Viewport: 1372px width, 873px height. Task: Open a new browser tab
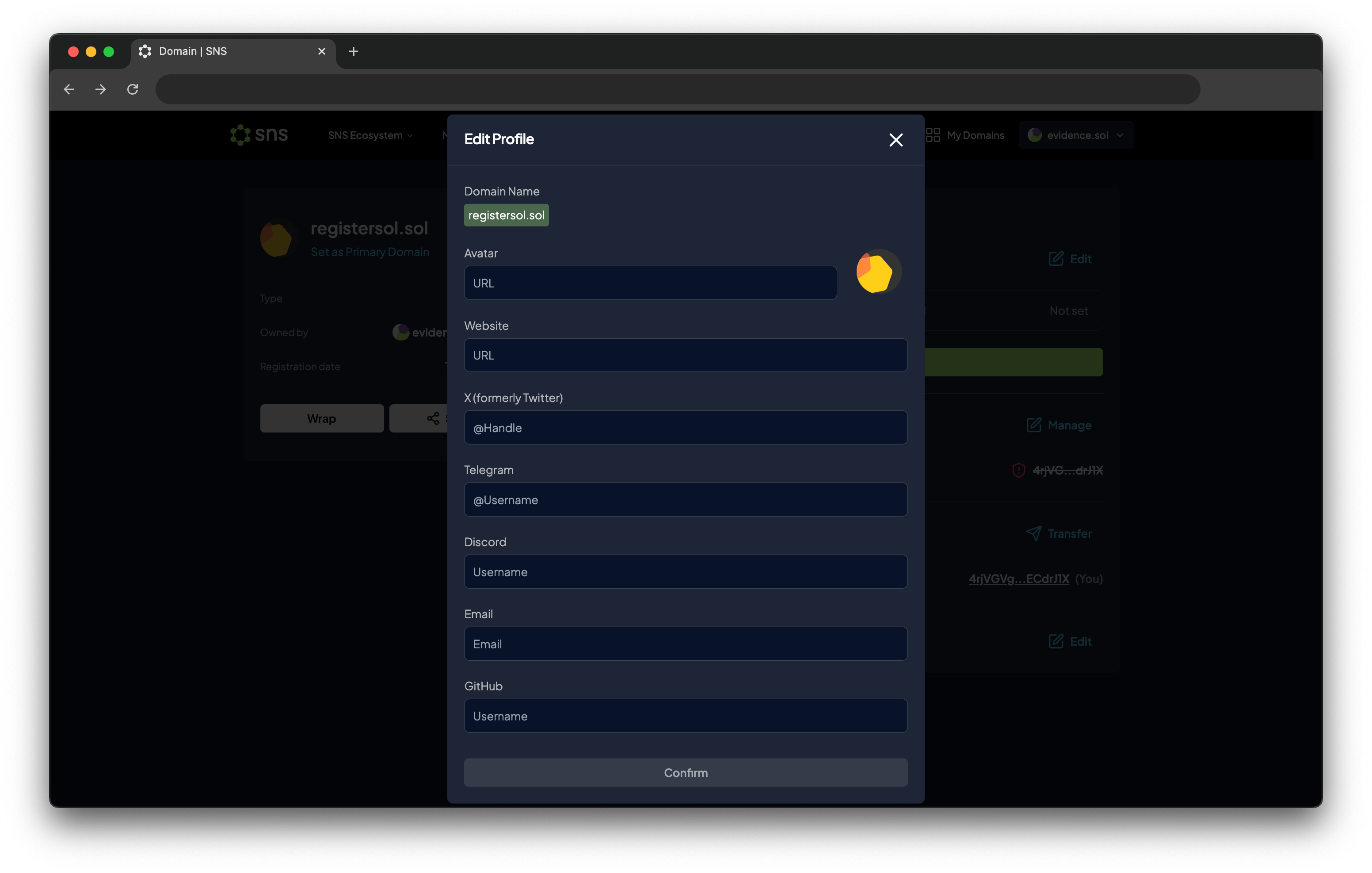[353, 51]
